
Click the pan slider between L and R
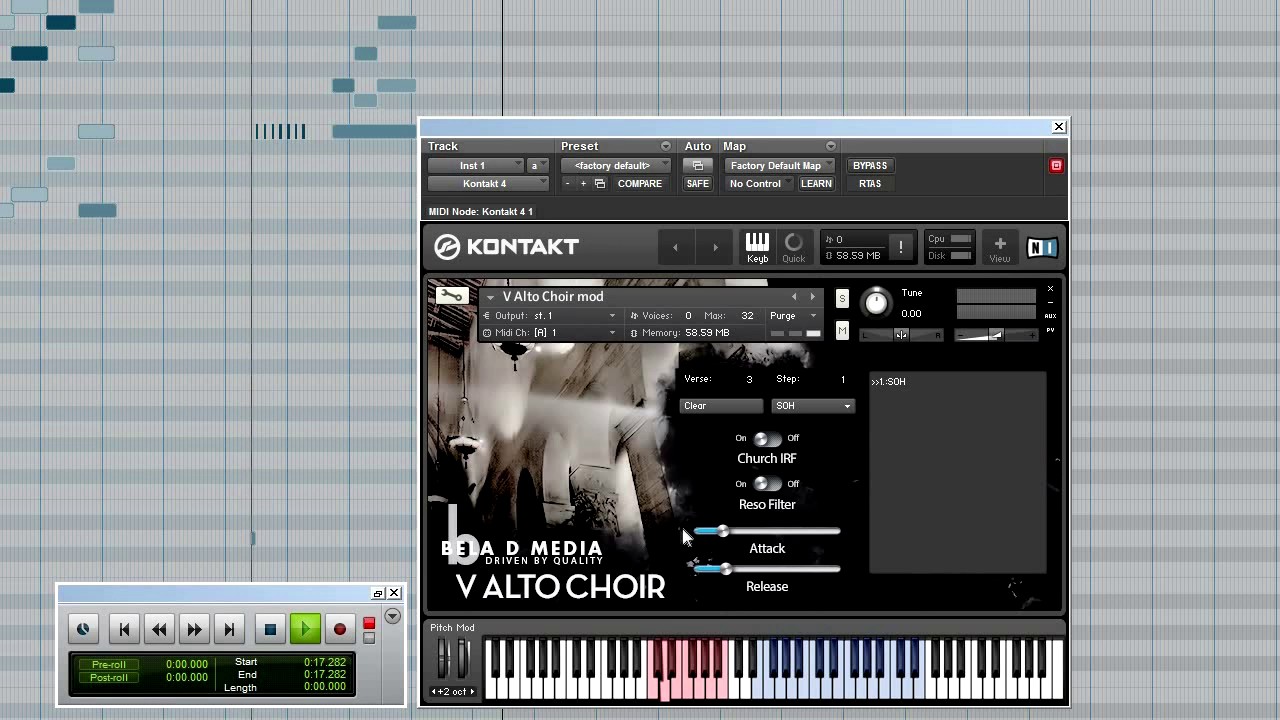click(901, 336)
